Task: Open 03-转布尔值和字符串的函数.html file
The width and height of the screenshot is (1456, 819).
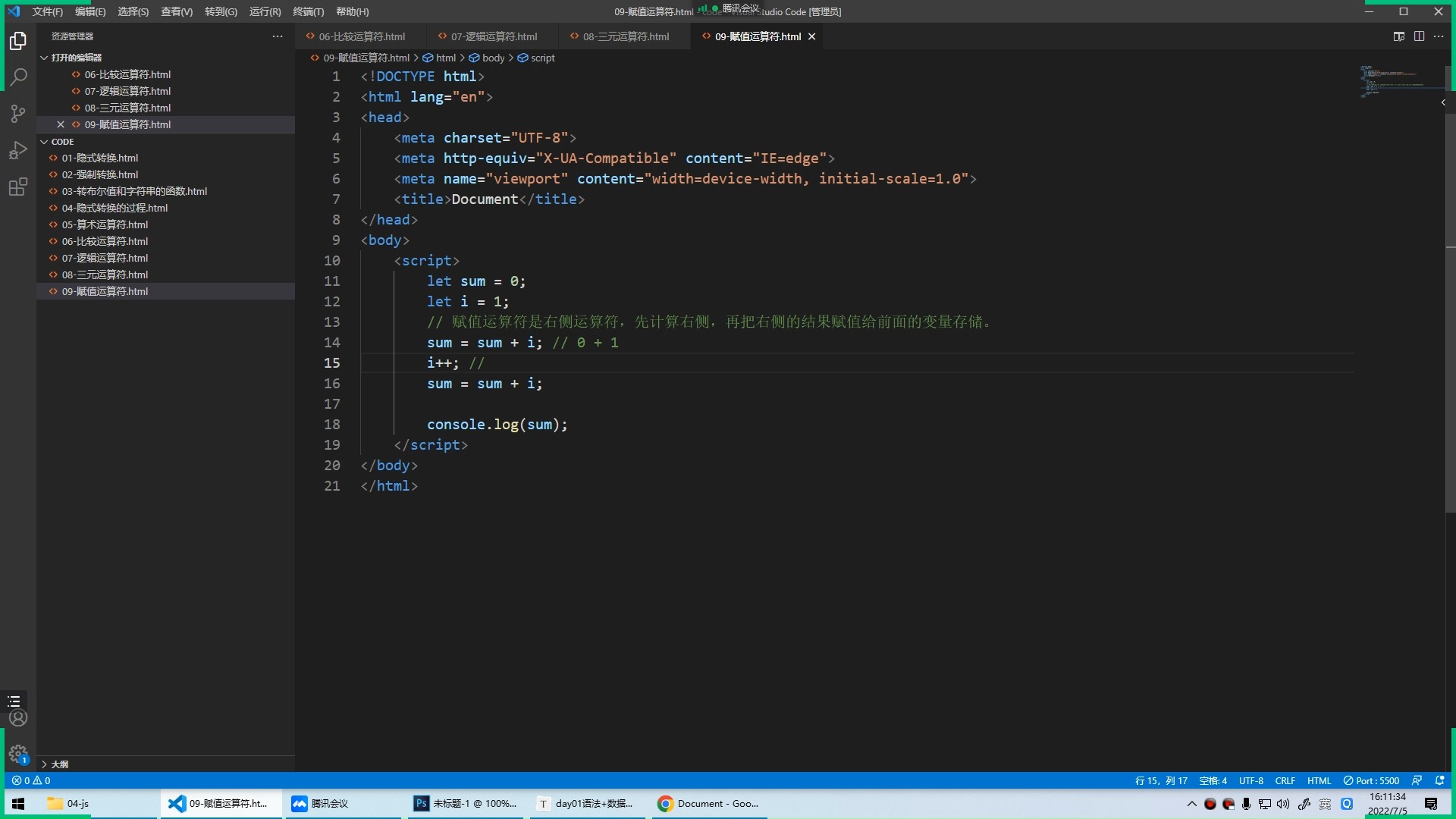Action: pyautogui.click(x=165, y=191)
